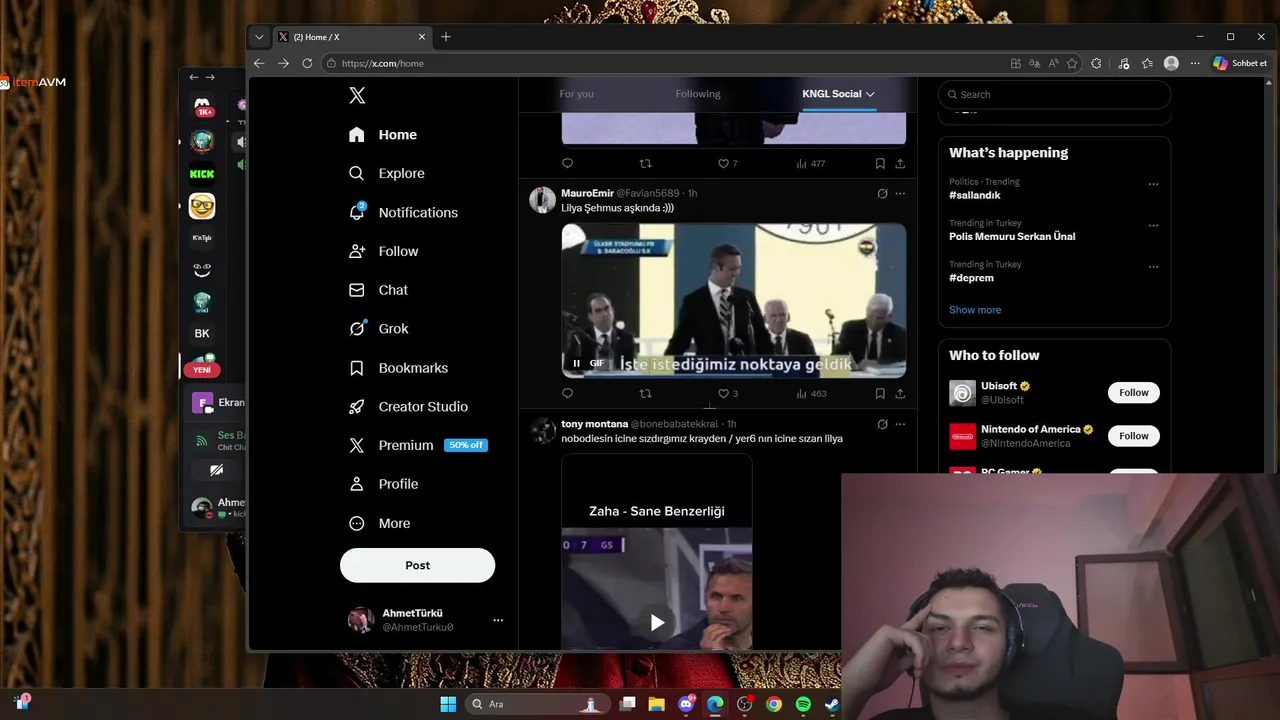The height and width of the screenshot is (720, 1280).
Task: Open the Edge favorites list icon
Action: (x=1147, y=63)
